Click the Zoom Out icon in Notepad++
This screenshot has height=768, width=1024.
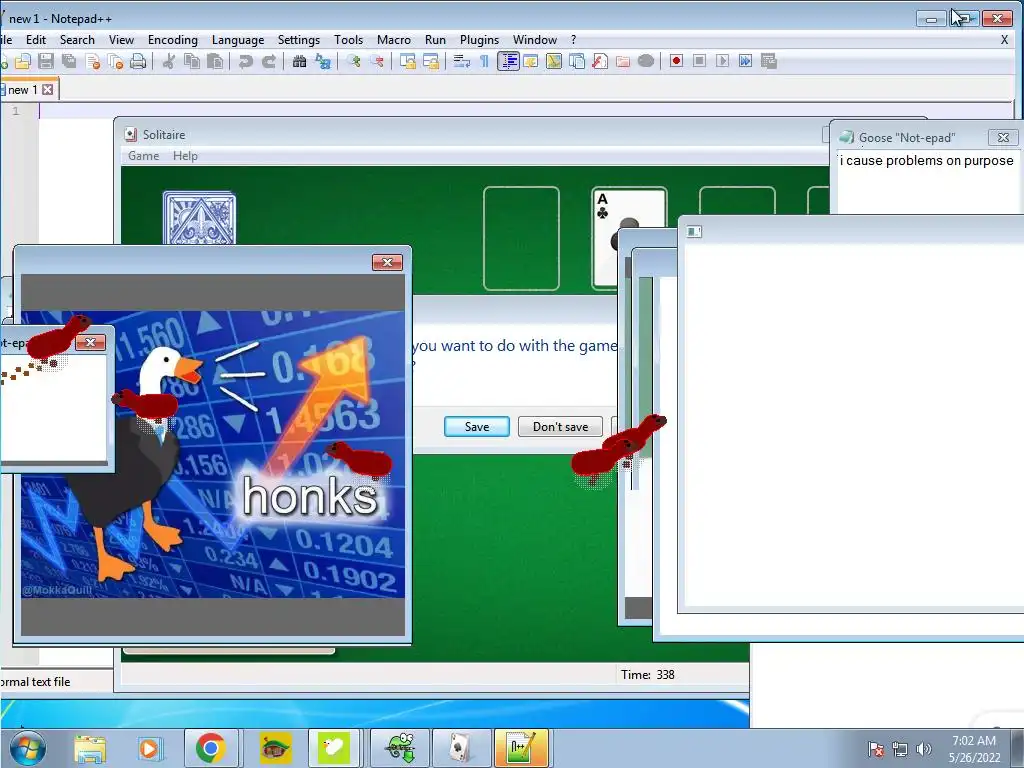click(377, 61)
